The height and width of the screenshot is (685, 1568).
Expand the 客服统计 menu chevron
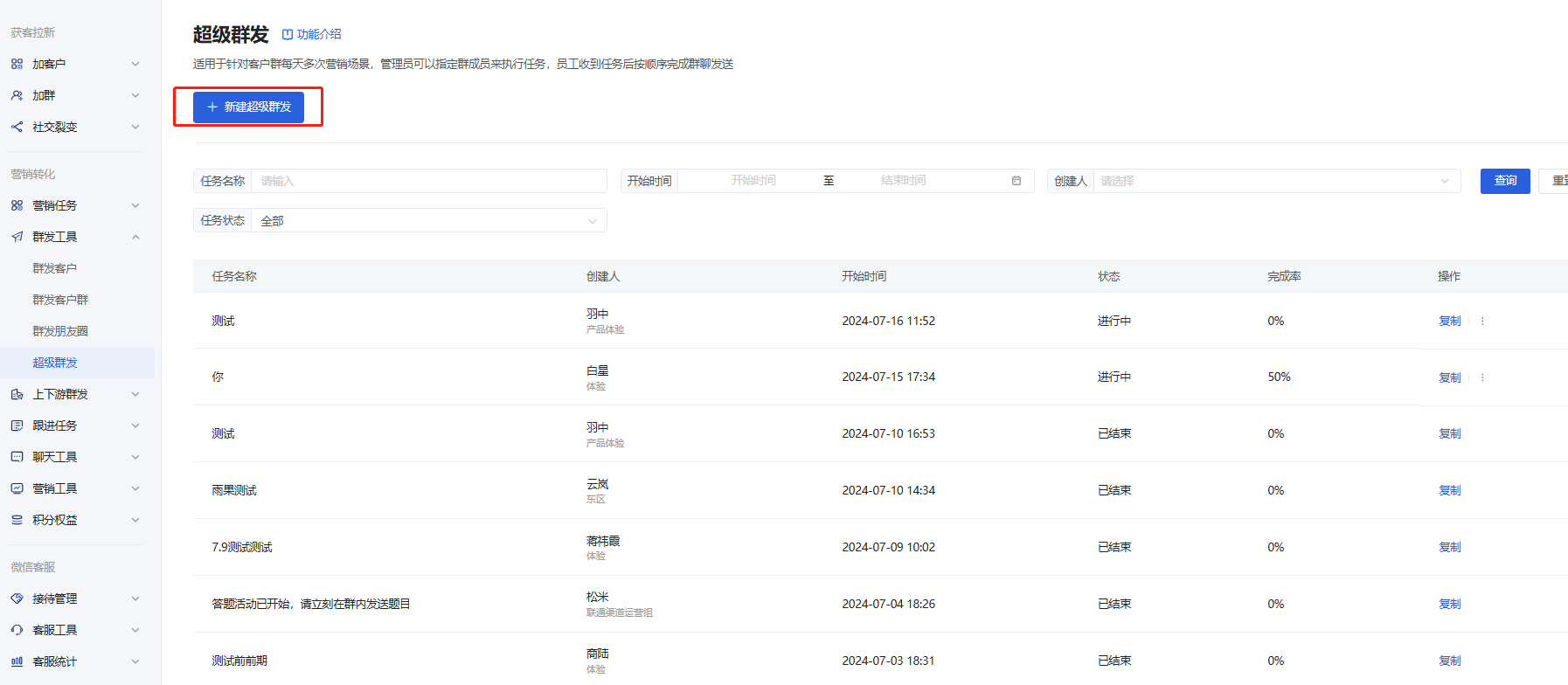(135, 661)
